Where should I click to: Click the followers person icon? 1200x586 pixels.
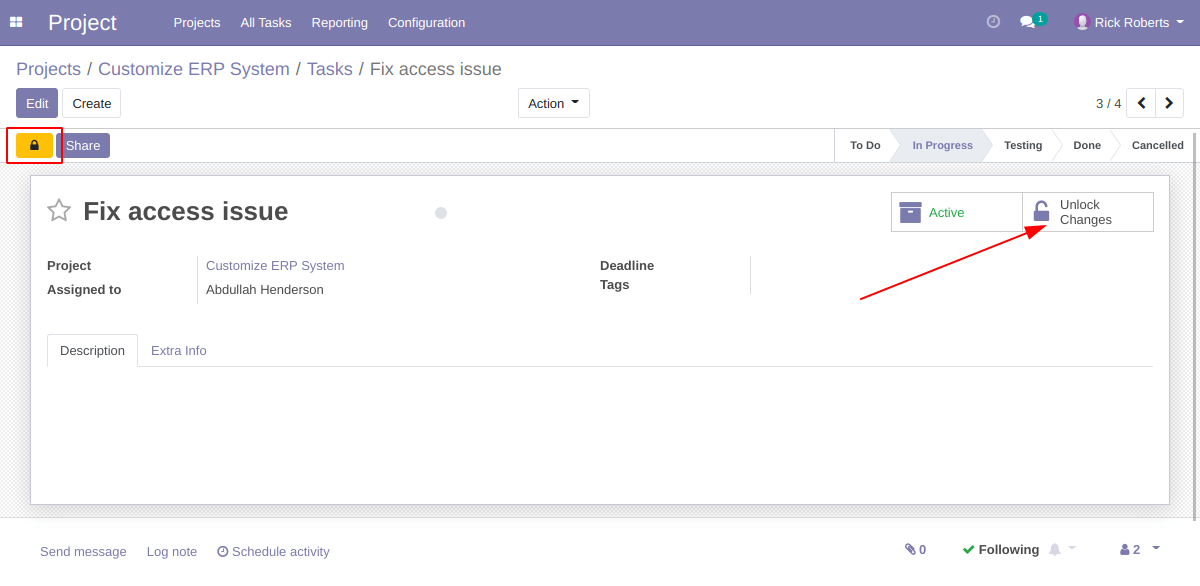tap(1125, 549)
